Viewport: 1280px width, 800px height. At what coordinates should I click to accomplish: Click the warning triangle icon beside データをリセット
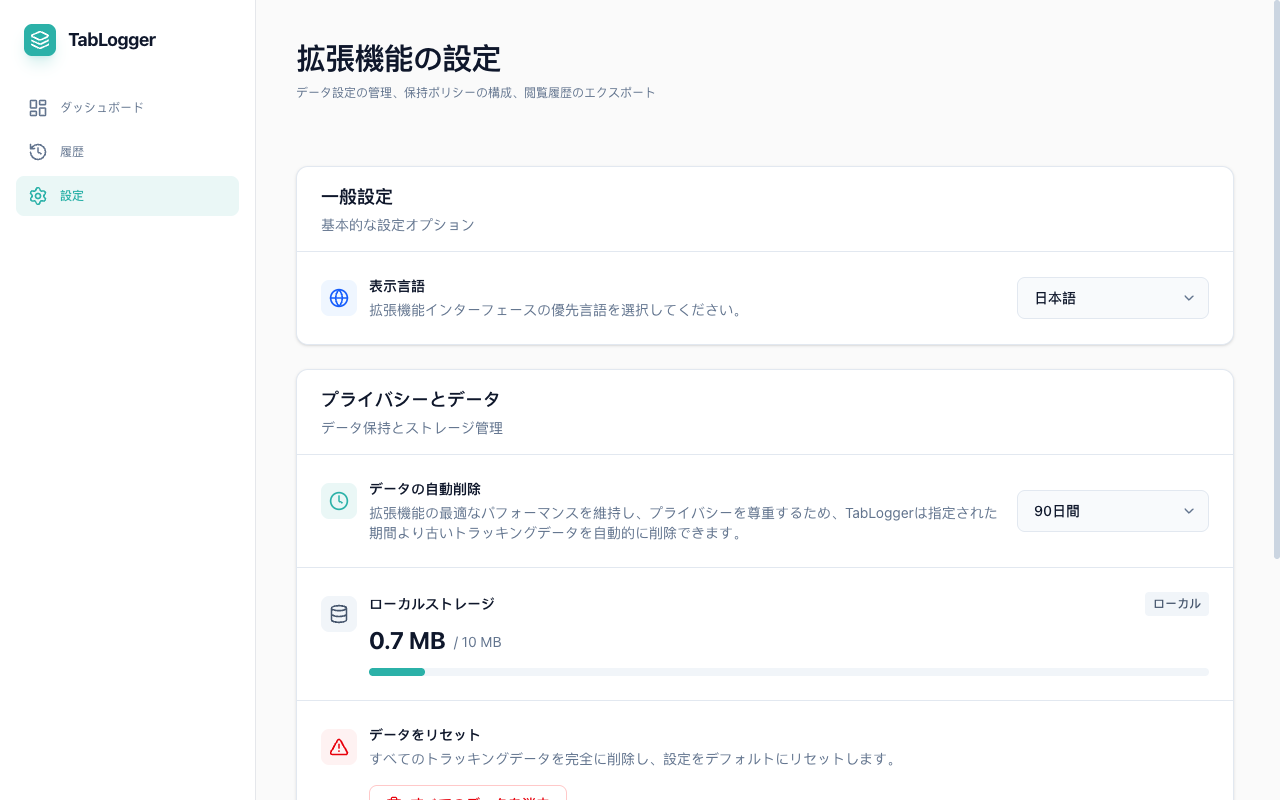coord(339,747)
